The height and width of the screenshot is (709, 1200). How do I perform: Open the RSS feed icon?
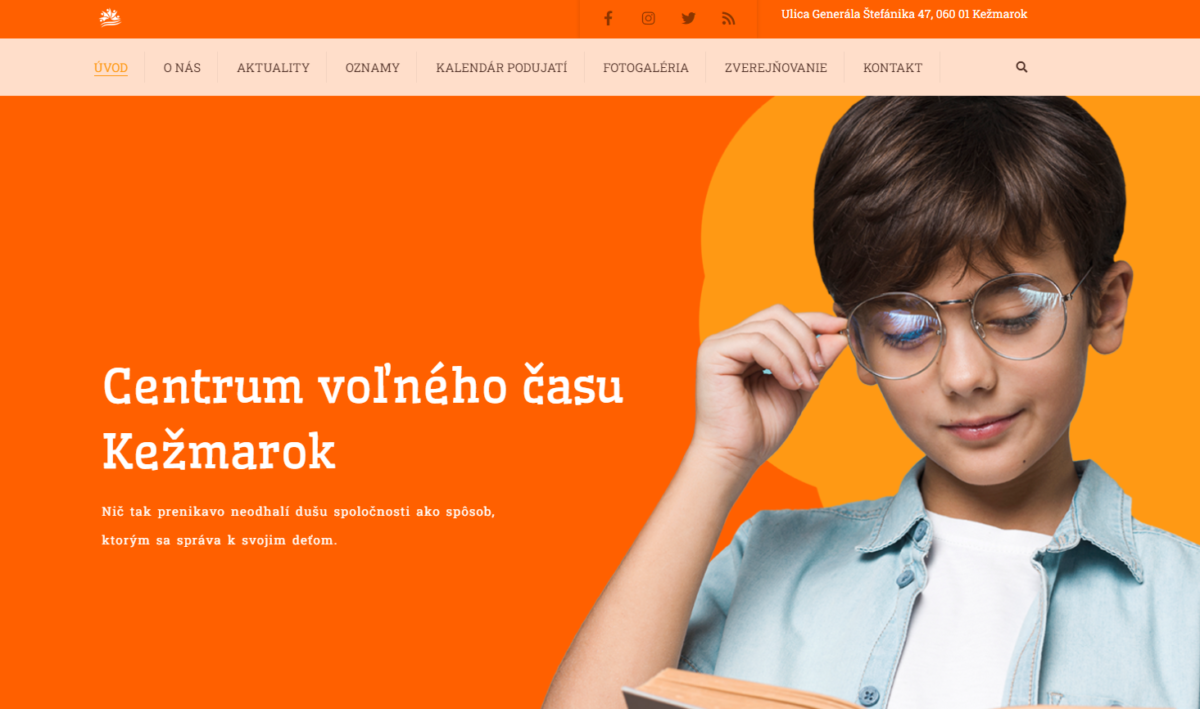728,18
